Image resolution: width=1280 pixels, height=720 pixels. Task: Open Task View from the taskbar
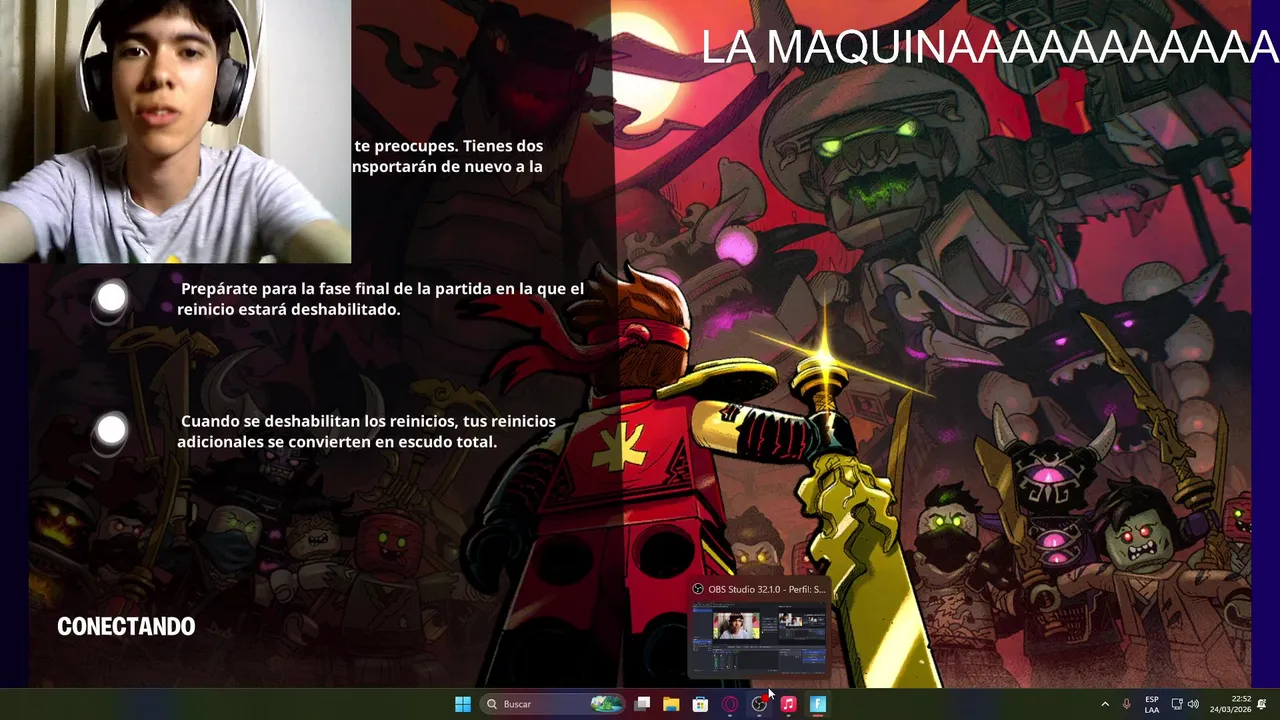coord(643,704)
